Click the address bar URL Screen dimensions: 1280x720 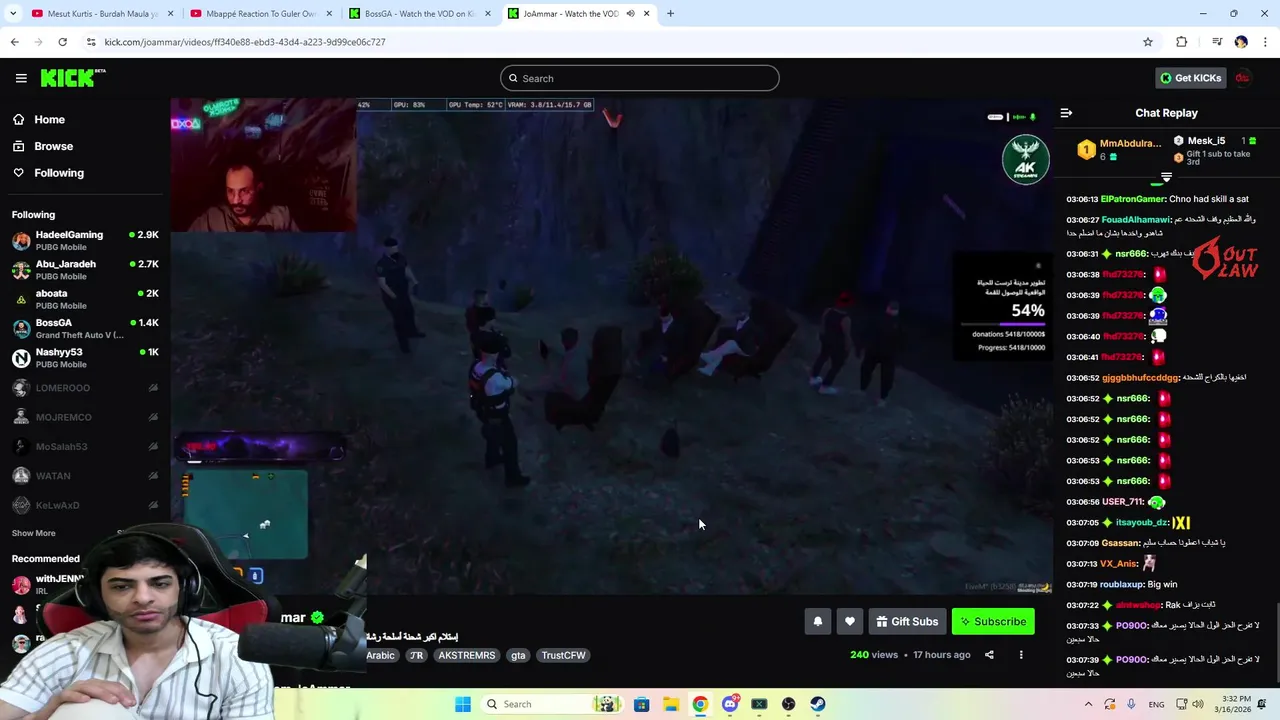click(x=245, y=42)
